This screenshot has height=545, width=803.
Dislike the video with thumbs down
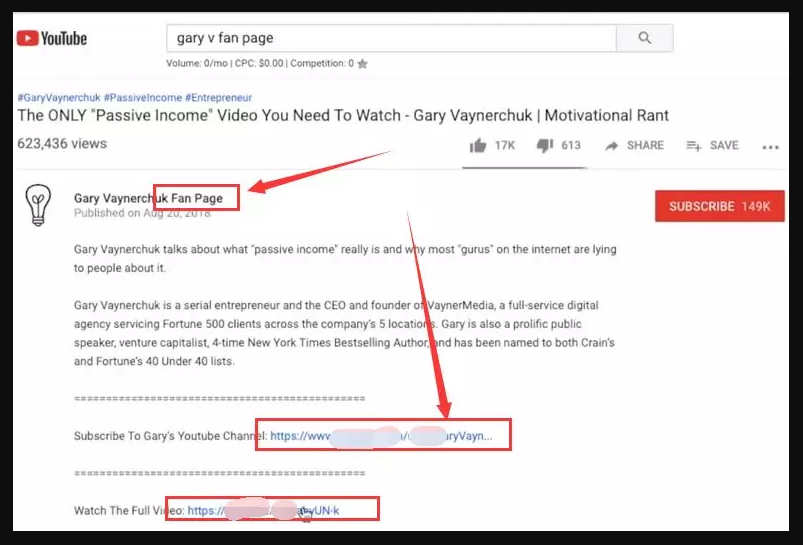558,145
